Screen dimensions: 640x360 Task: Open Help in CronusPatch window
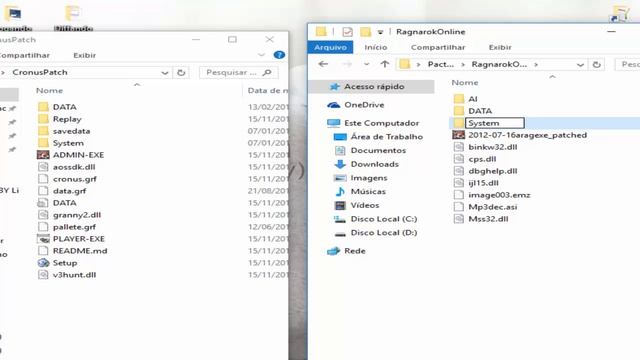[279, 55]
